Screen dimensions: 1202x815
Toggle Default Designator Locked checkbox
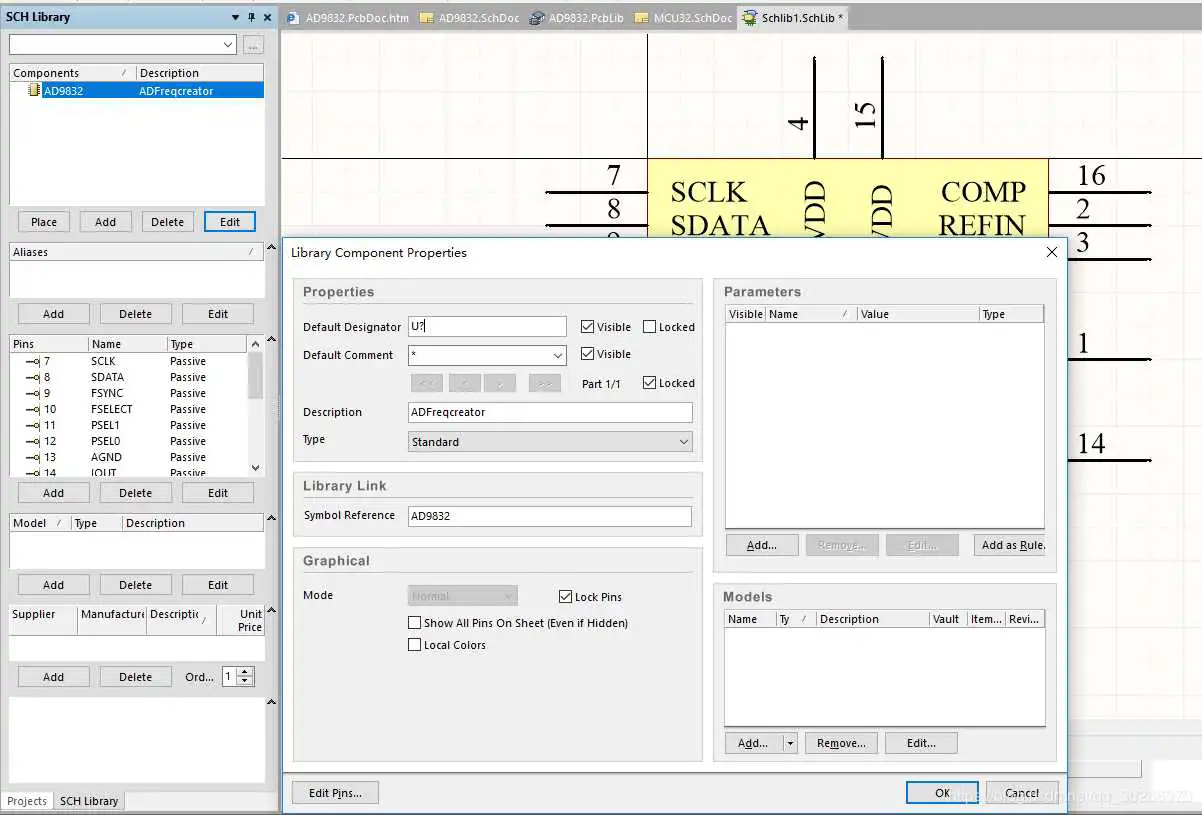tap(649, 327)
